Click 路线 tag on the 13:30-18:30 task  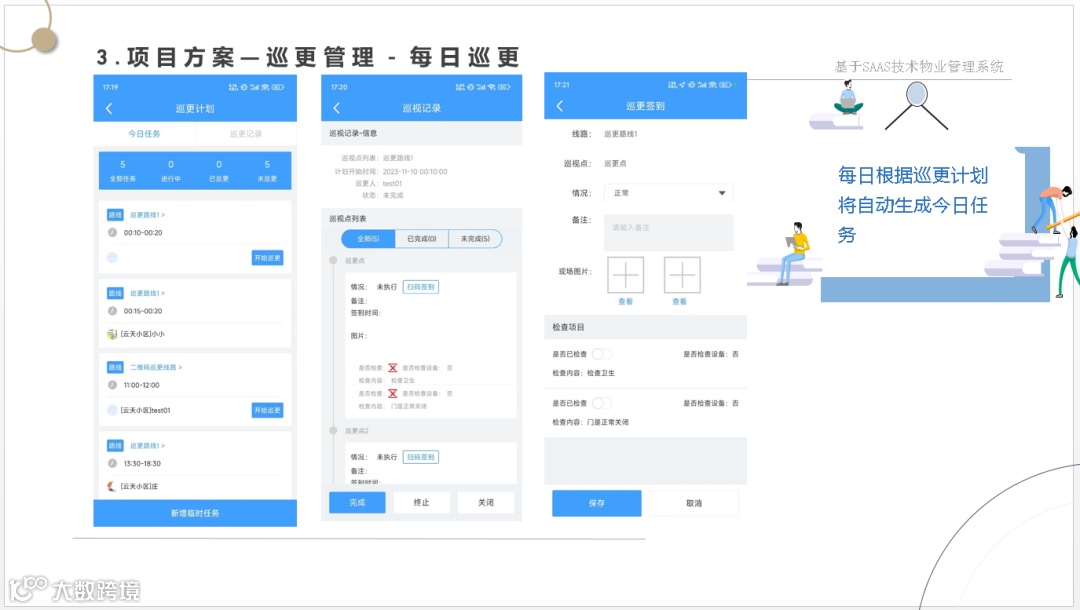[115, 445]
